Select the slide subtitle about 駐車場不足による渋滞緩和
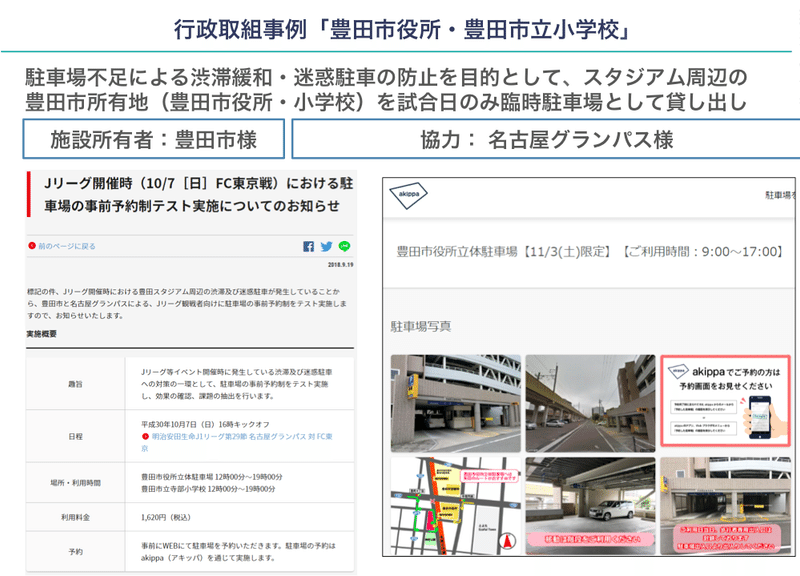800x576 pixels. click(386, 89)
